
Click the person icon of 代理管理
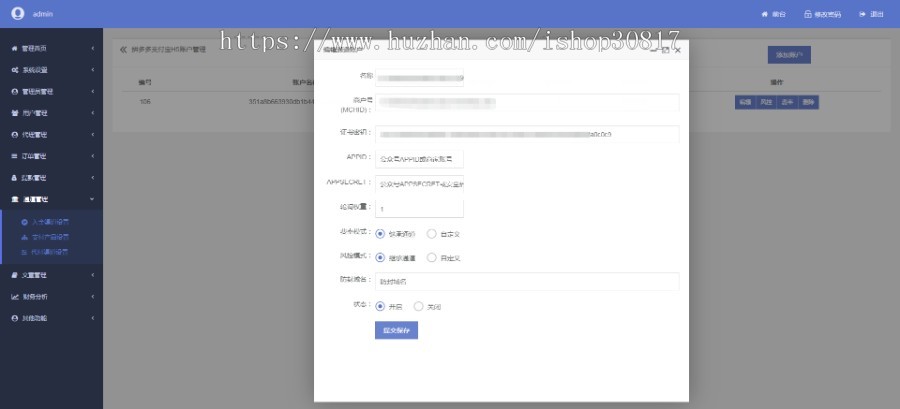pos(15,135)
